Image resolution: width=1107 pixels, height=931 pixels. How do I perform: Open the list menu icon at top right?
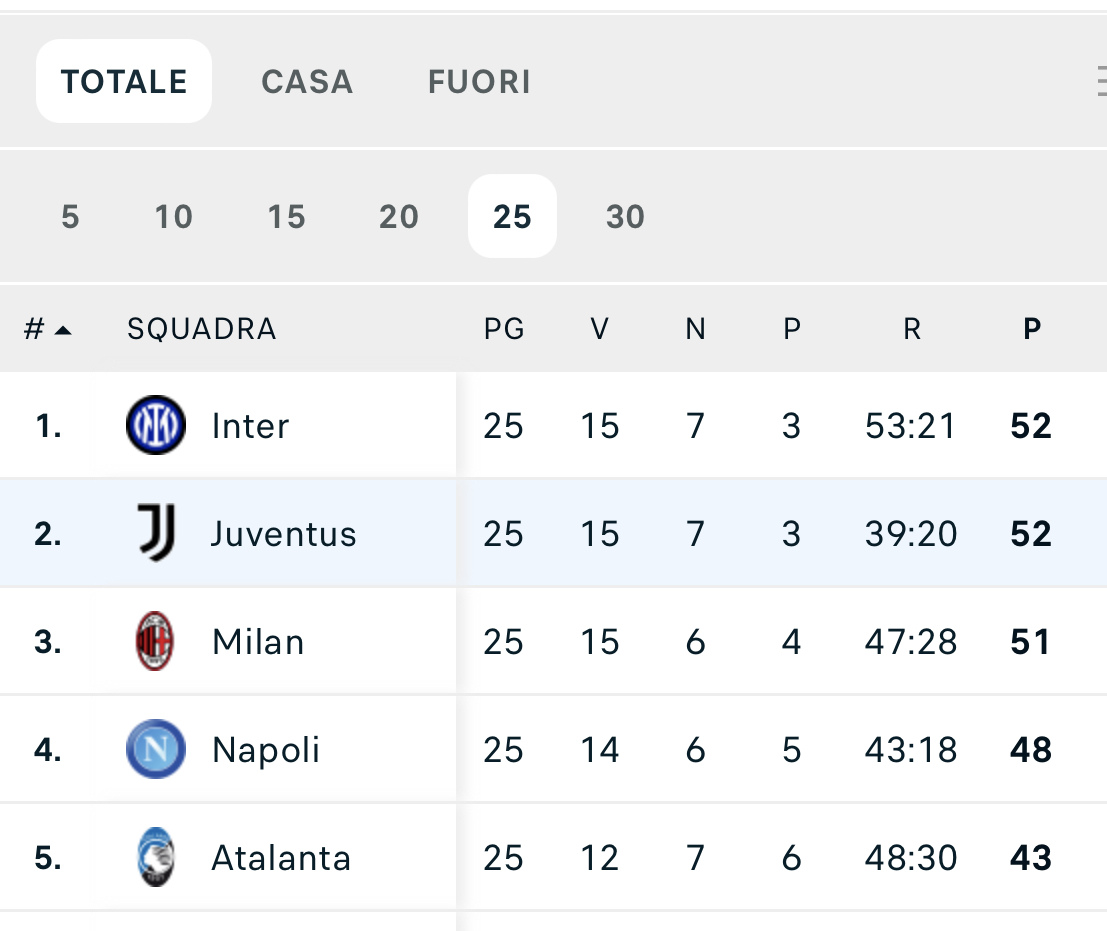1101,81
